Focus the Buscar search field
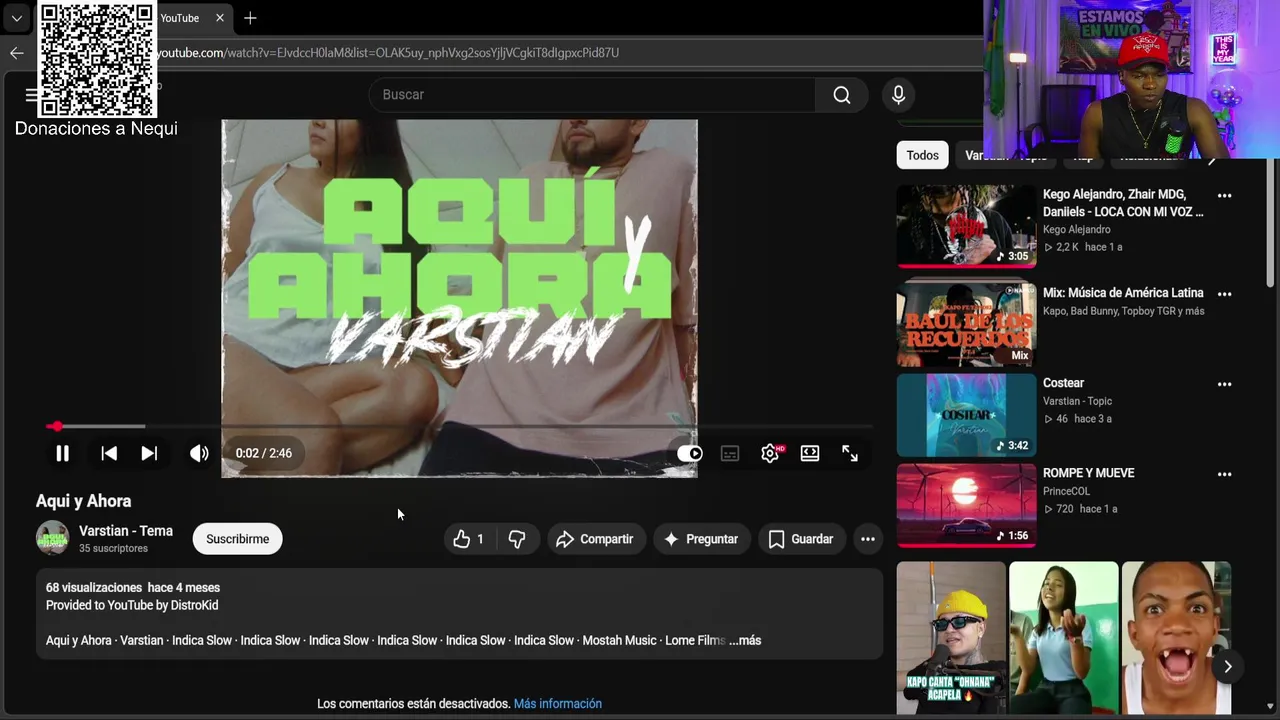Screen dimensions: 1280x720 592,95
